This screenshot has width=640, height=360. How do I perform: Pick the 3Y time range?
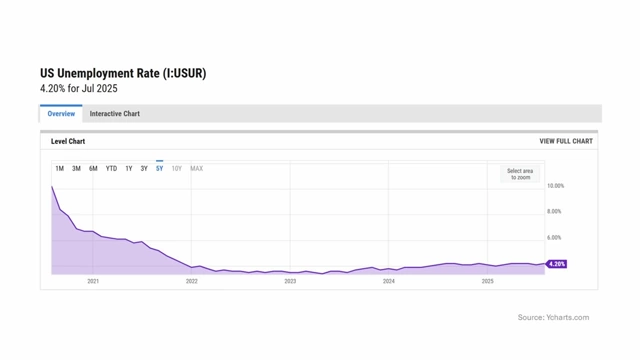[144, 169]
